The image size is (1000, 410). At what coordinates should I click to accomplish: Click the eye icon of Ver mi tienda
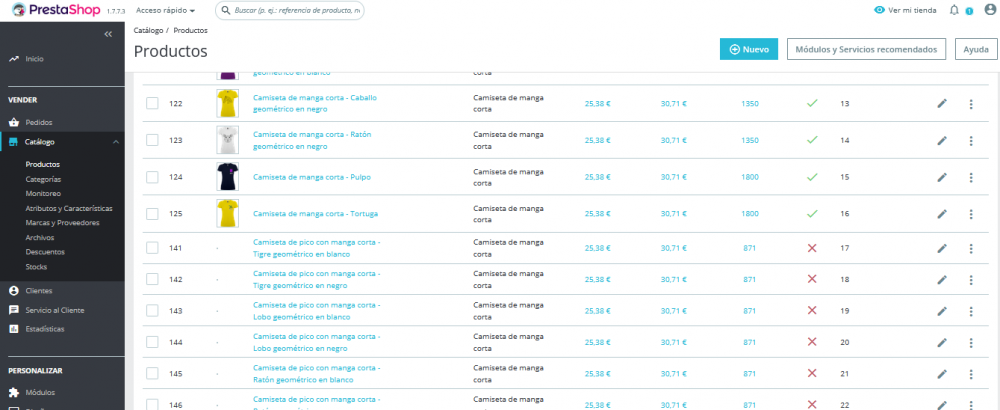879,10
